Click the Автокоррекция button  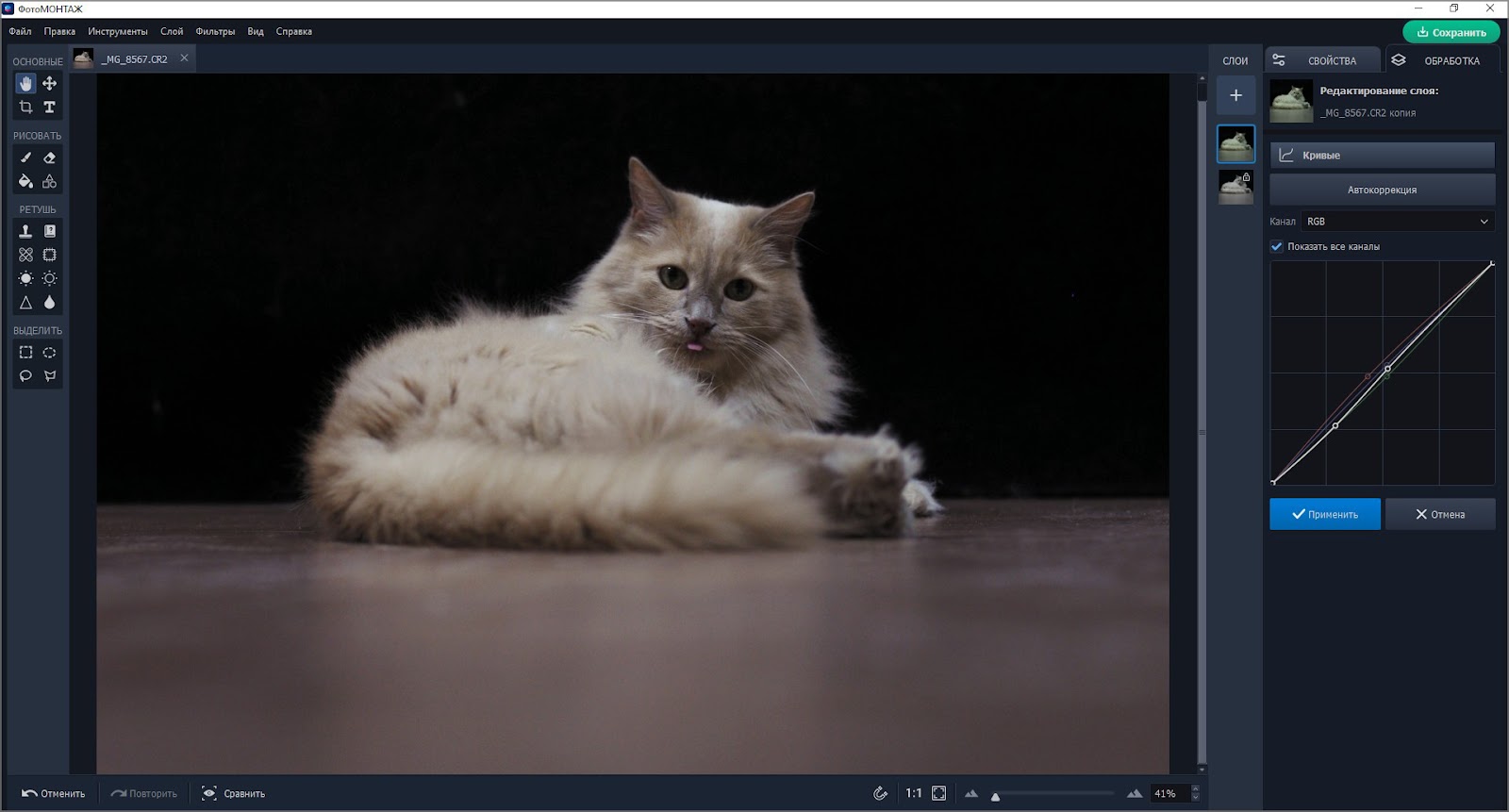[x=1382, y=190]
